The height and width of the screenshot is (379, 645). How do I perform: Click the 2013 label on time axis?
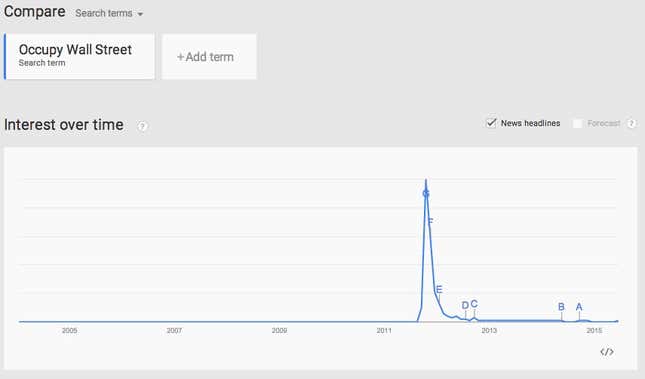pos(489,330)
